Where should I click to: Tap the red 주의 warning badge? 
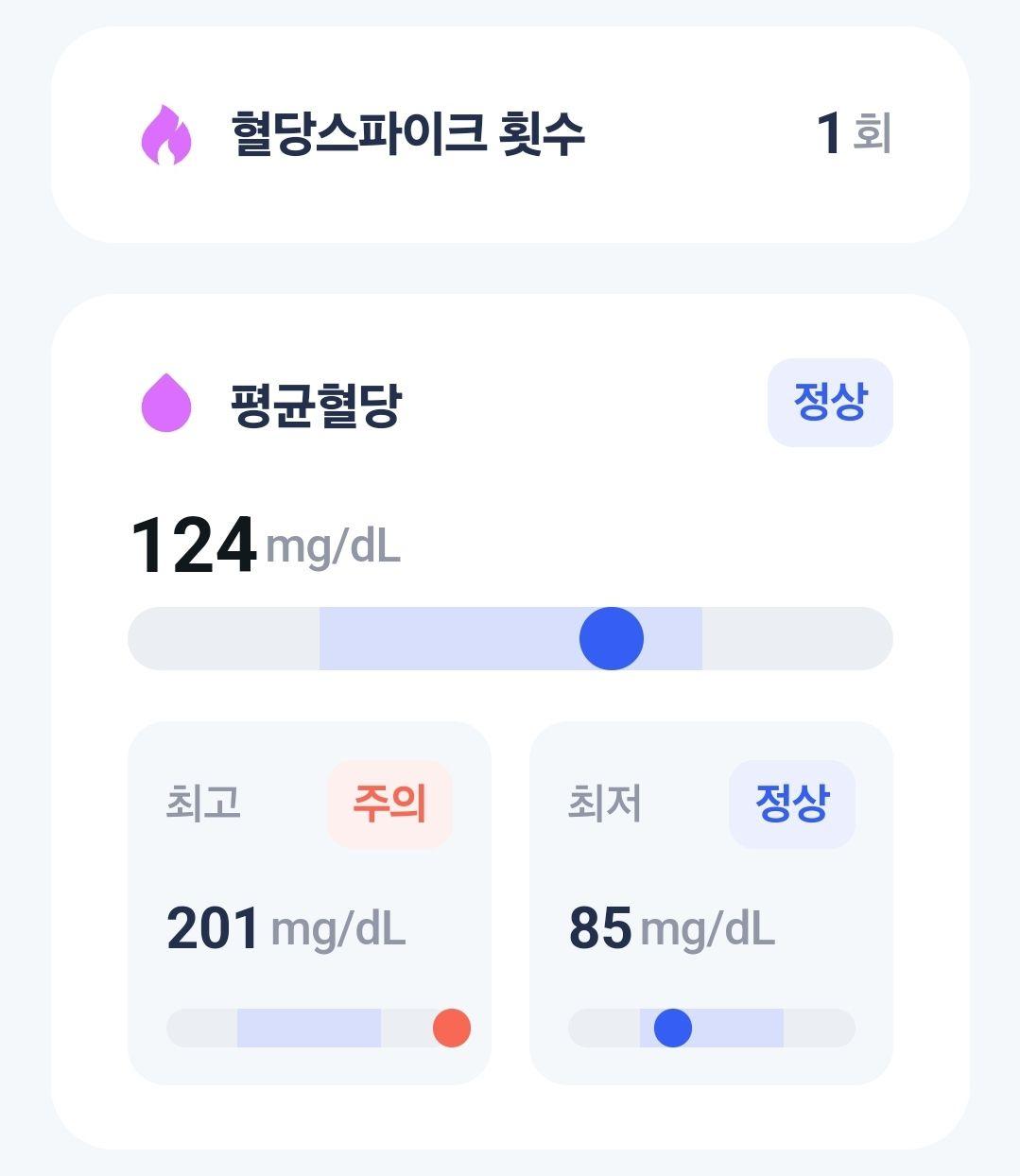[389, 804]
